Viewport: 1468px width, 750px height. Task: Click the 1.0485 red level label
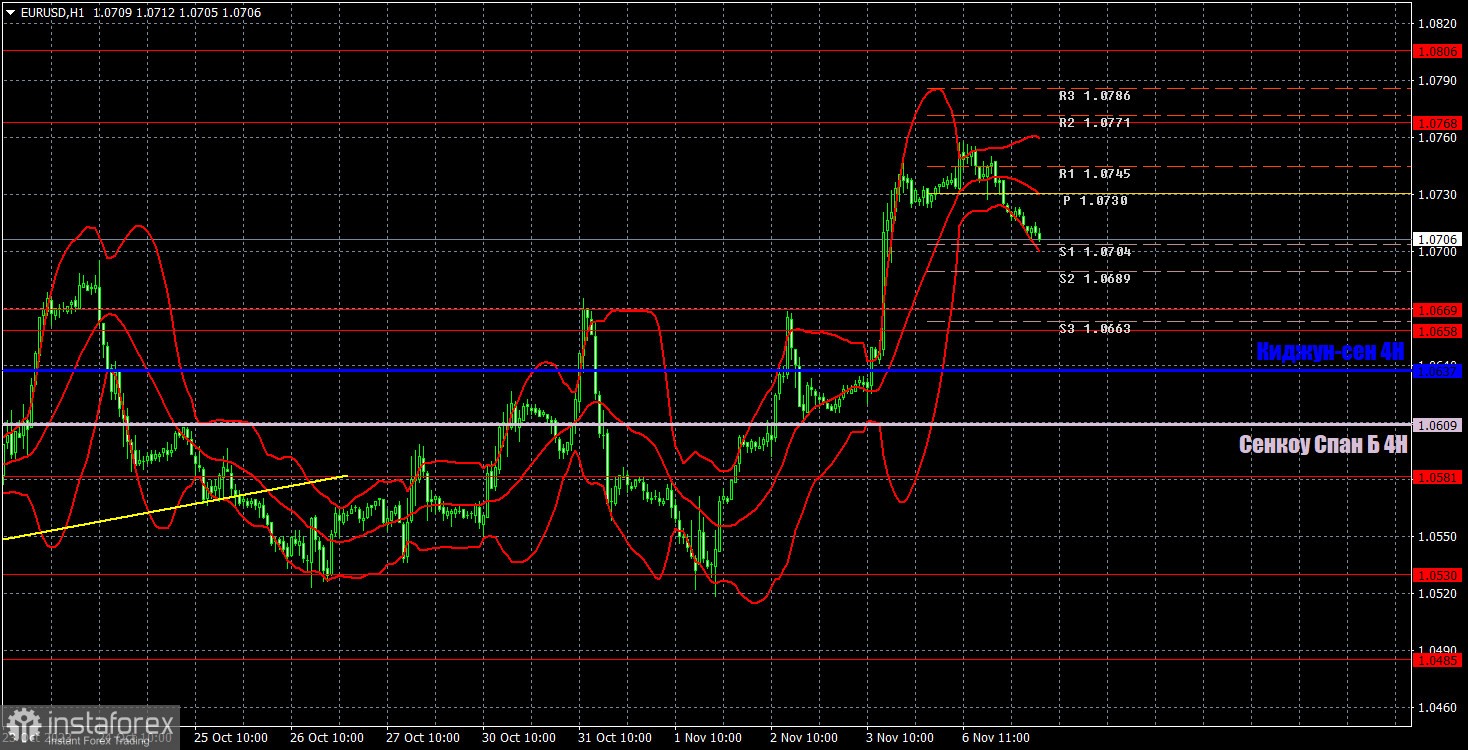[1438, 660]
